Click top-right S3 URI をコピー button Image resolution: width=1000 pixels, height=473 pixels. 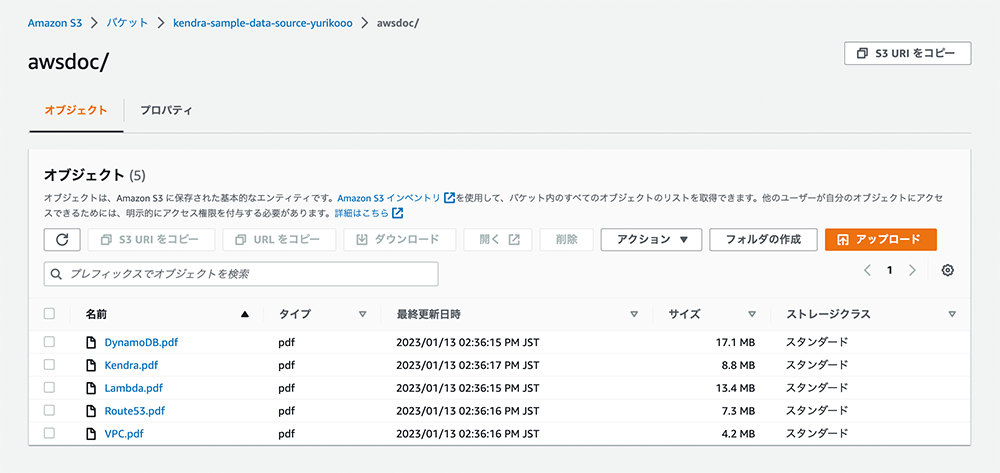click(x=908, y=54)
